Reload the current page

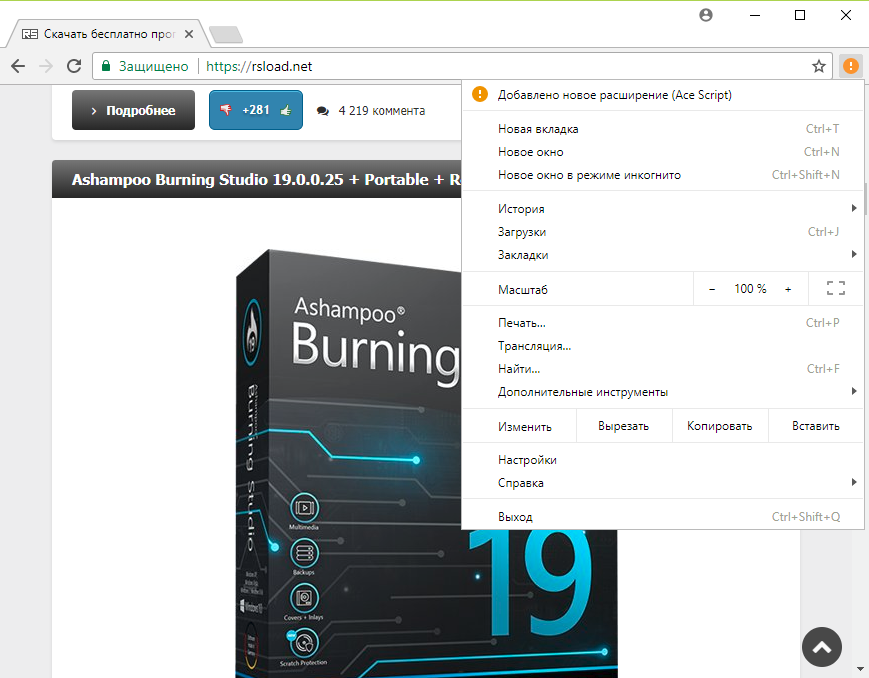(74, 67)
